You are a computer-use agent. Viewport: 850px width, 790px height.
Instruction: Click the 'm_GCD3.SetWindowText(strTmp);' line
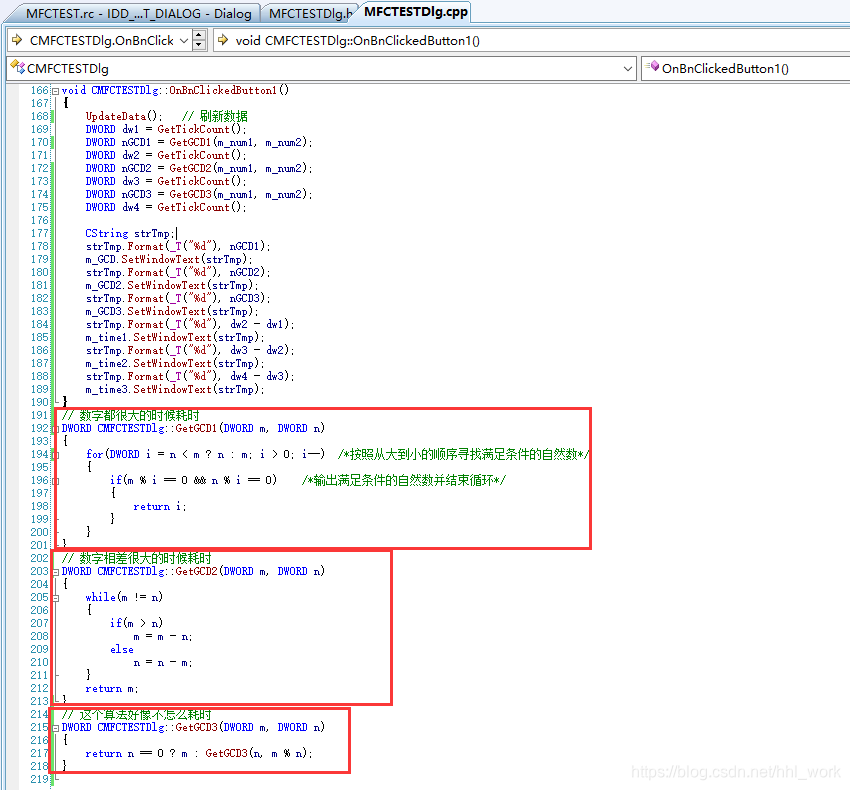172,311
